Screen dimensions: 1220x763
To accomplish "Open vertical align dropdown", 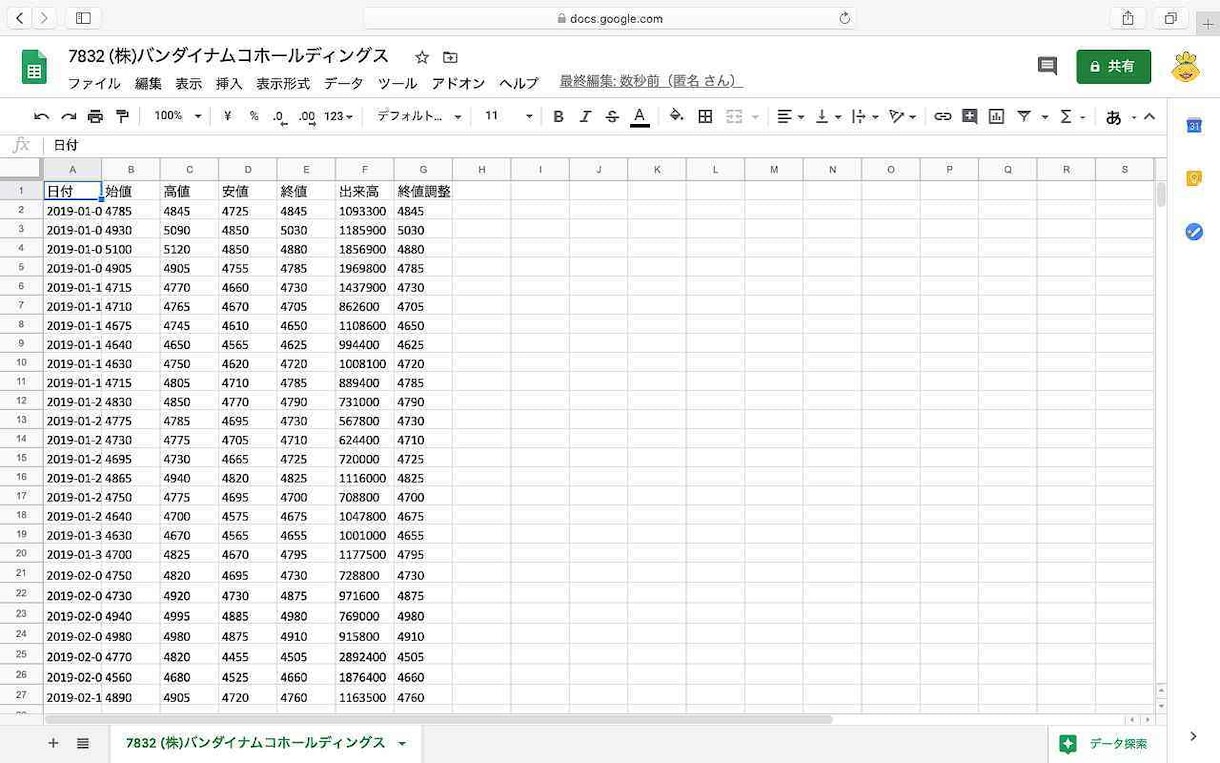I will [828, 117].
